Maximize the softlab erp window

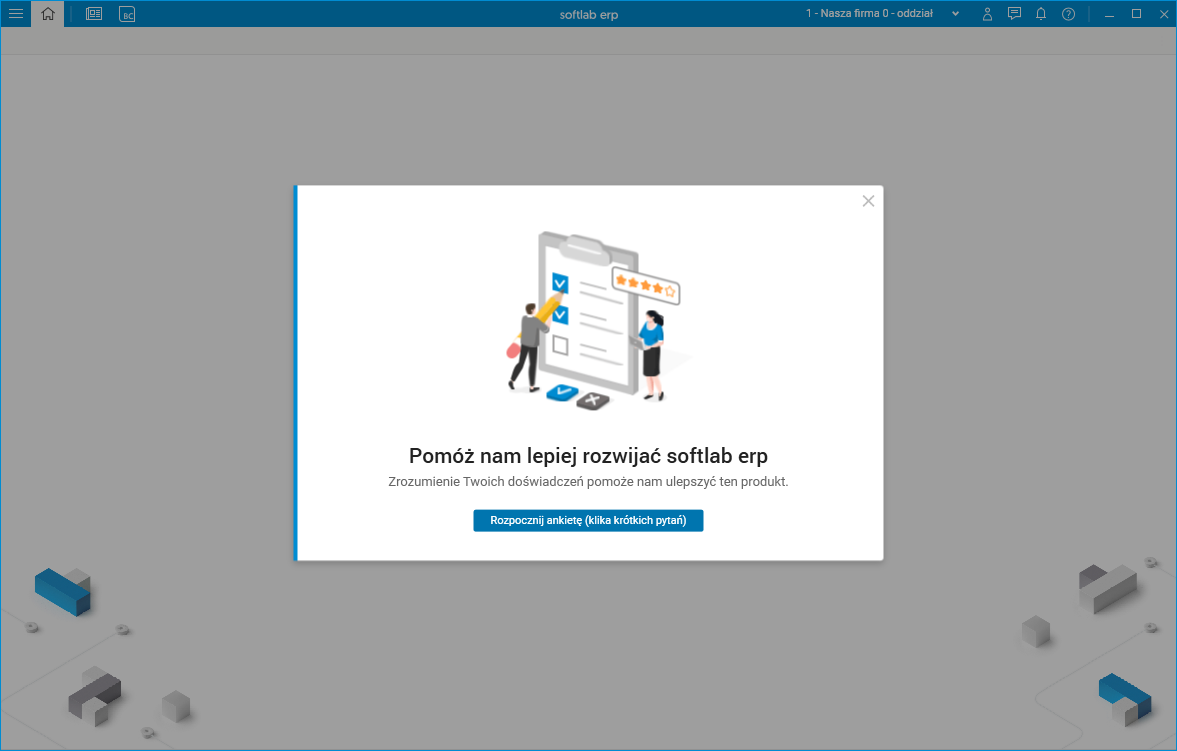1136,14
